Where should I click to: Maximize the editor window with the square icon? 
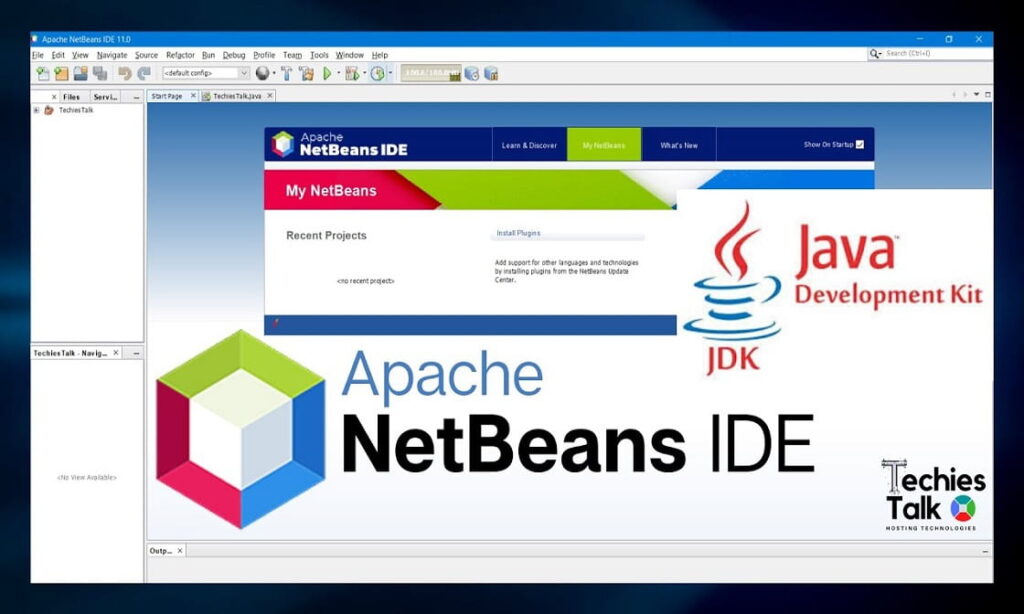click(x=987, y=95)
